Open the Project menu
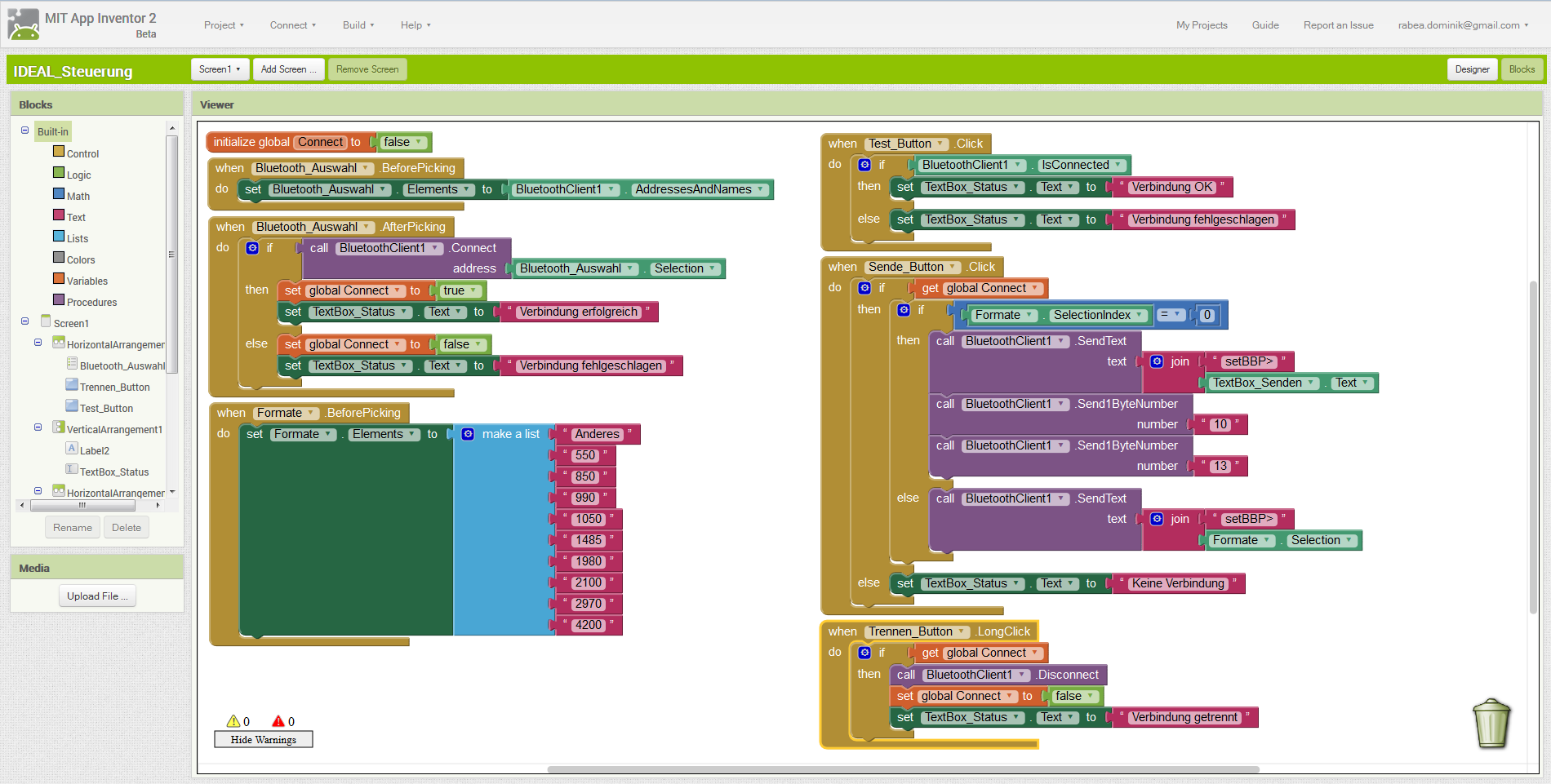1551x784 pixels. [224, 25]
